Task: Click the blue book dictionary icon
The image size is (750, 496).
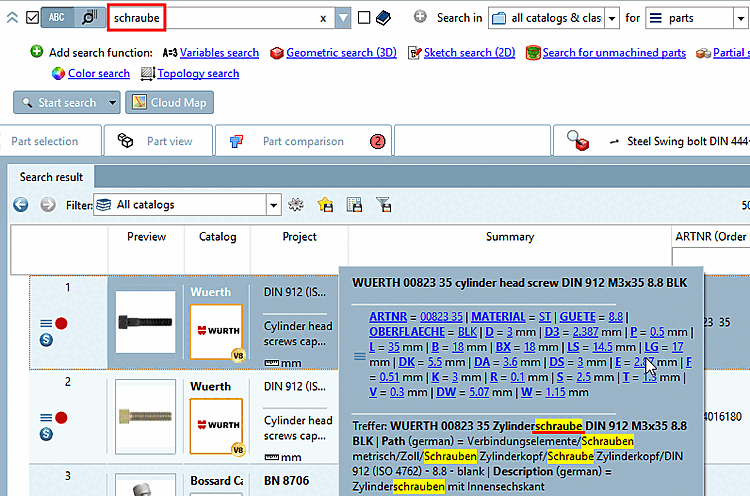Action: click(383, 18)
